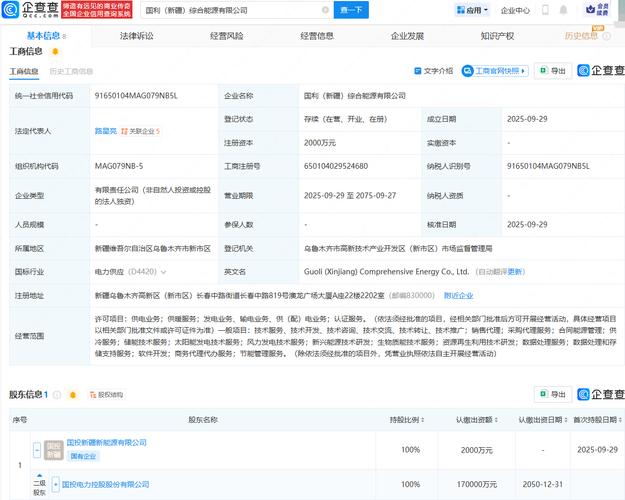Select organization code MAG079NB-5
Viewport: 625px width, 500px height.
pyautogui.click(x=118, y=166)
